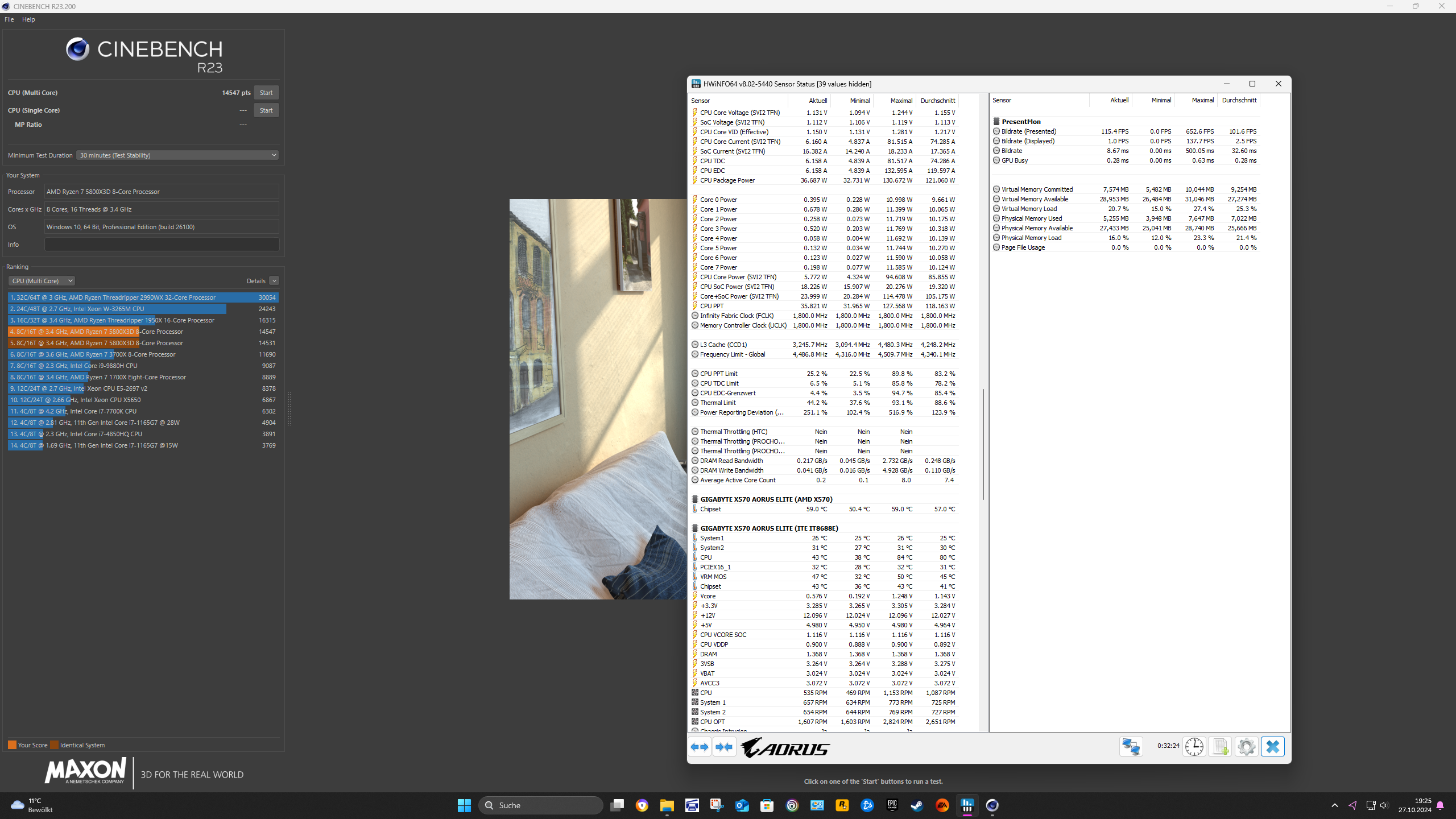Viewport: 1456px width, 819px height.
Task: Start the CPU Single Core test
Action: tap(266, 110)
